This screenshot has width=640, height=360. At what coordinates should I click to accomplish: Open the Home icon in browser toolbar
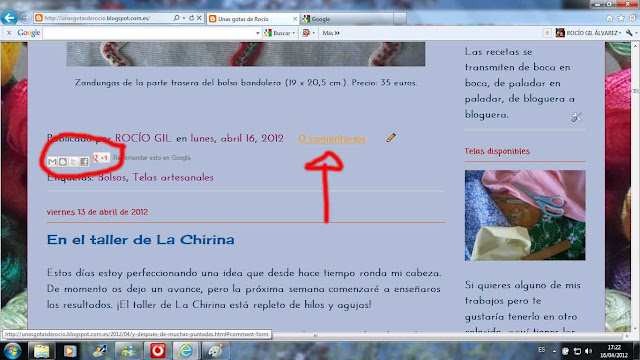click(609, 18)
